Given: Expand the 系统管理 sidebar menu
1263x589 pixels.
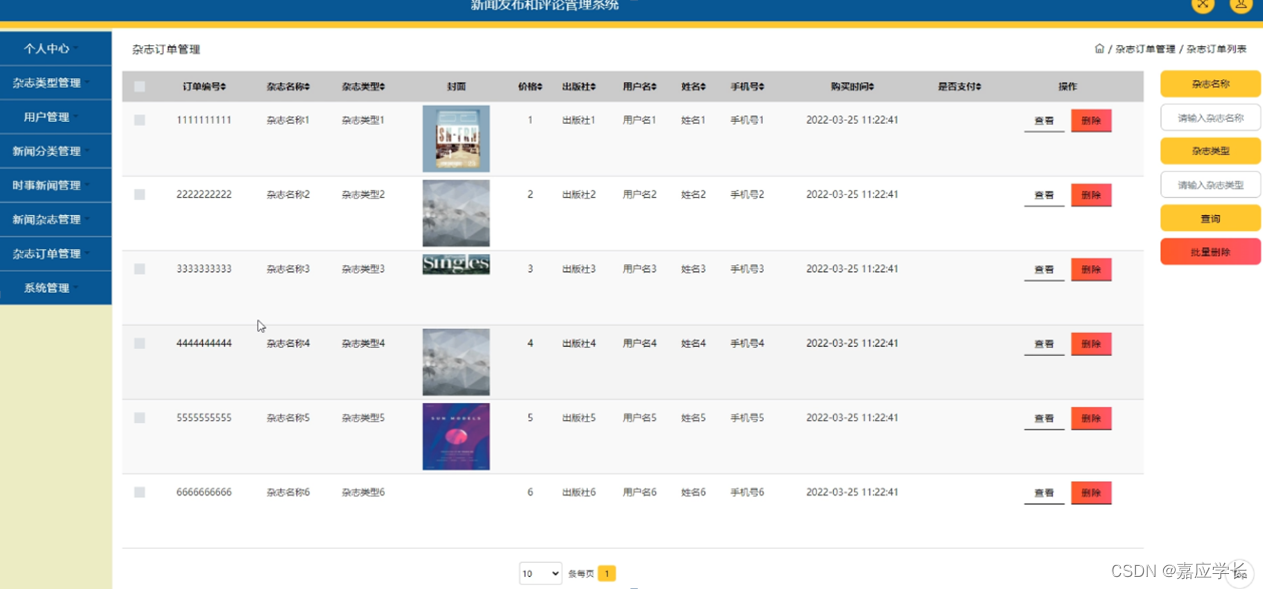Looking at the screenshot, I should (55, 288).
